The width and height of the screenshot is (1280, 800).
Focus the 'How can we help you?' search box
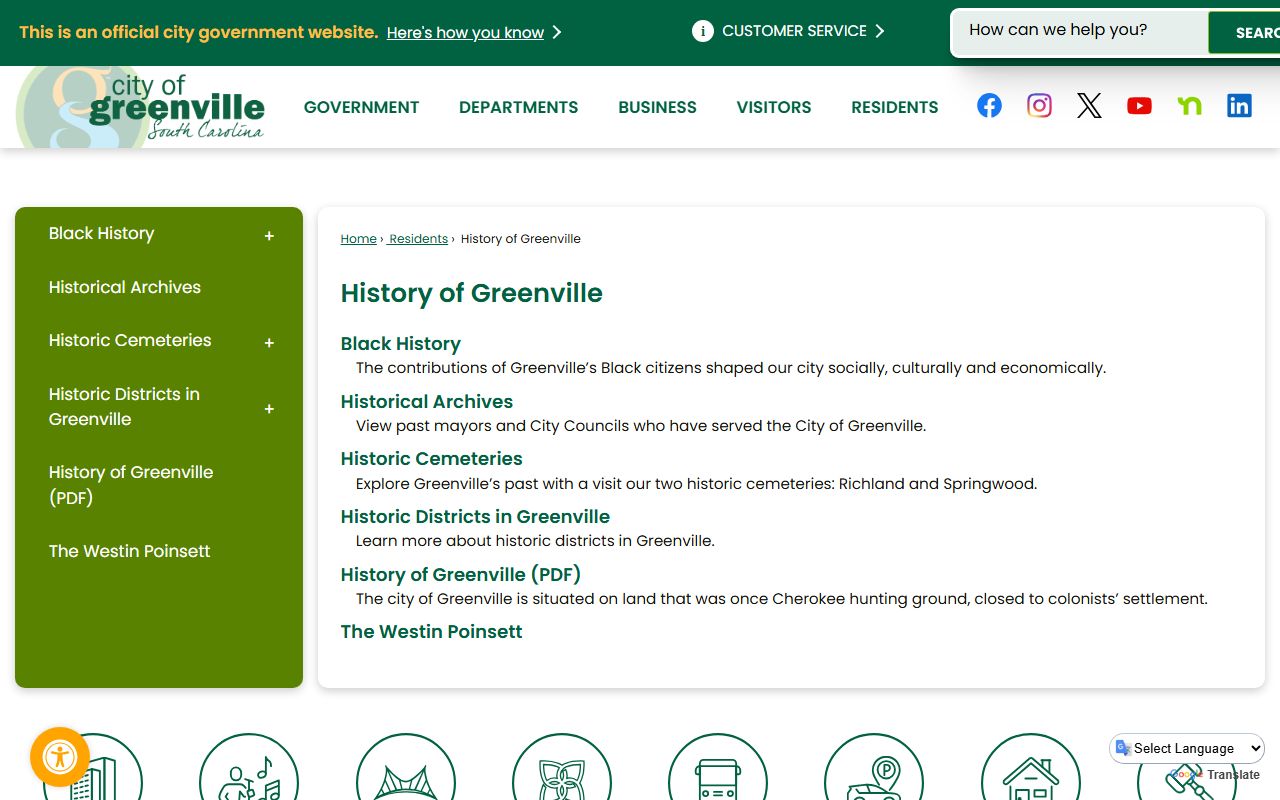click(x=1078, y=31)
